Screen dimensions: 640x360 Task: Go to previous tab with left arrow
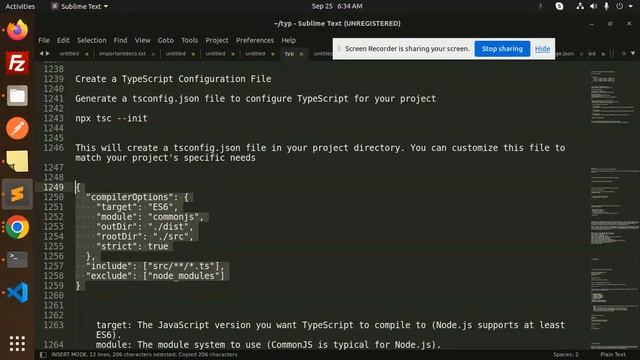point(41,53)
